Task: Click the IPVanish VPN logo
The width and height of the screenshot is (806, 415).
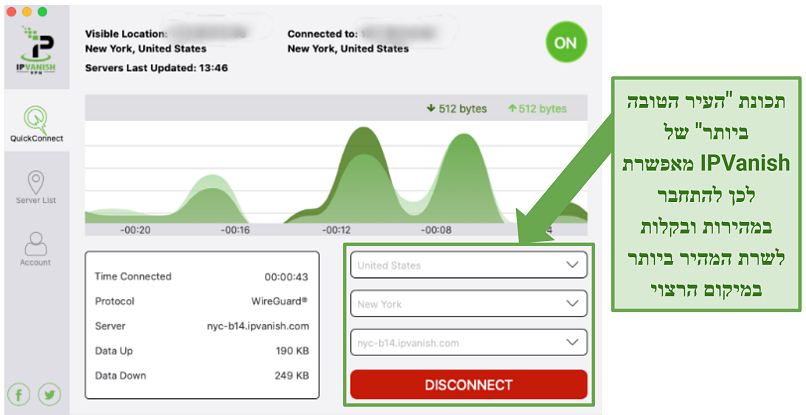Action: (x=35, y=51)
